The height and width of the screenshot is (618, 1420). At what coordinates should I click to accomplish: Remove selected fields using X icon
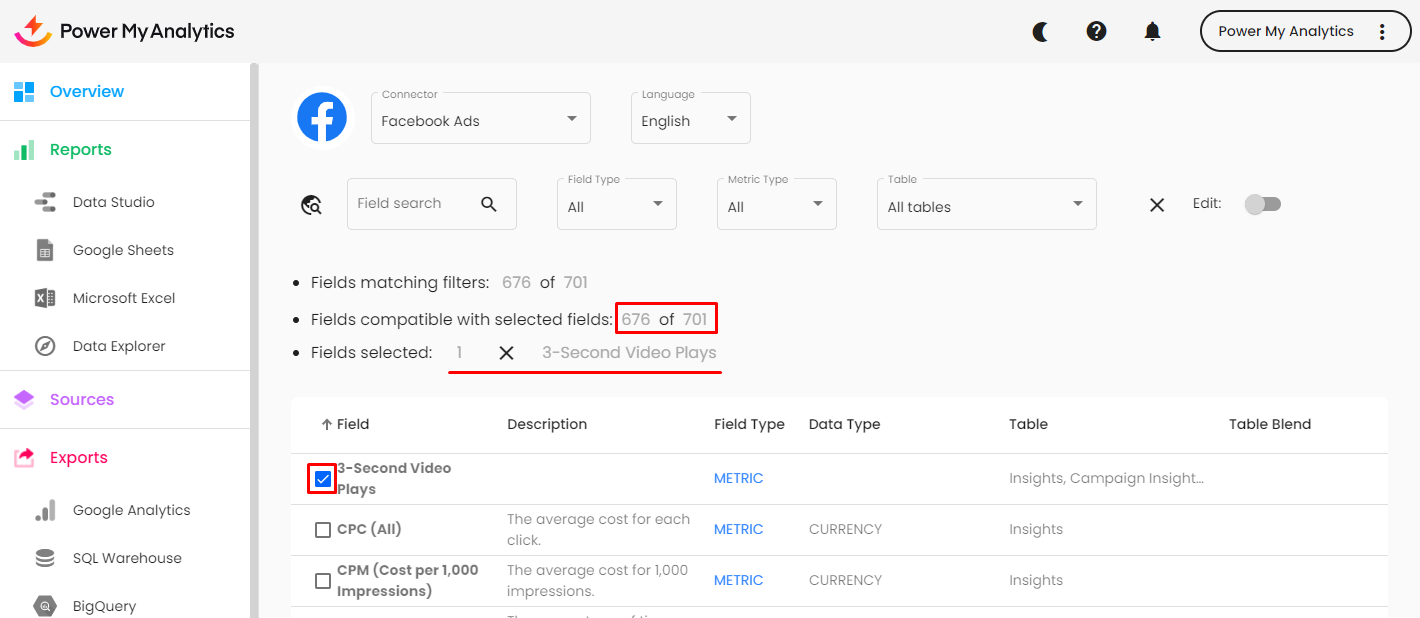click(x=506, y=353)
